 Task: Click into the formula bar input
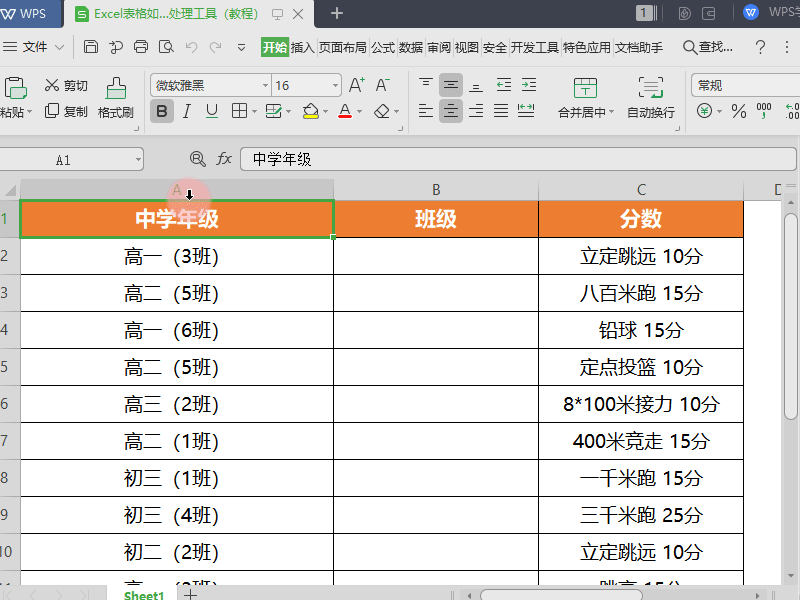click(518, 159)
